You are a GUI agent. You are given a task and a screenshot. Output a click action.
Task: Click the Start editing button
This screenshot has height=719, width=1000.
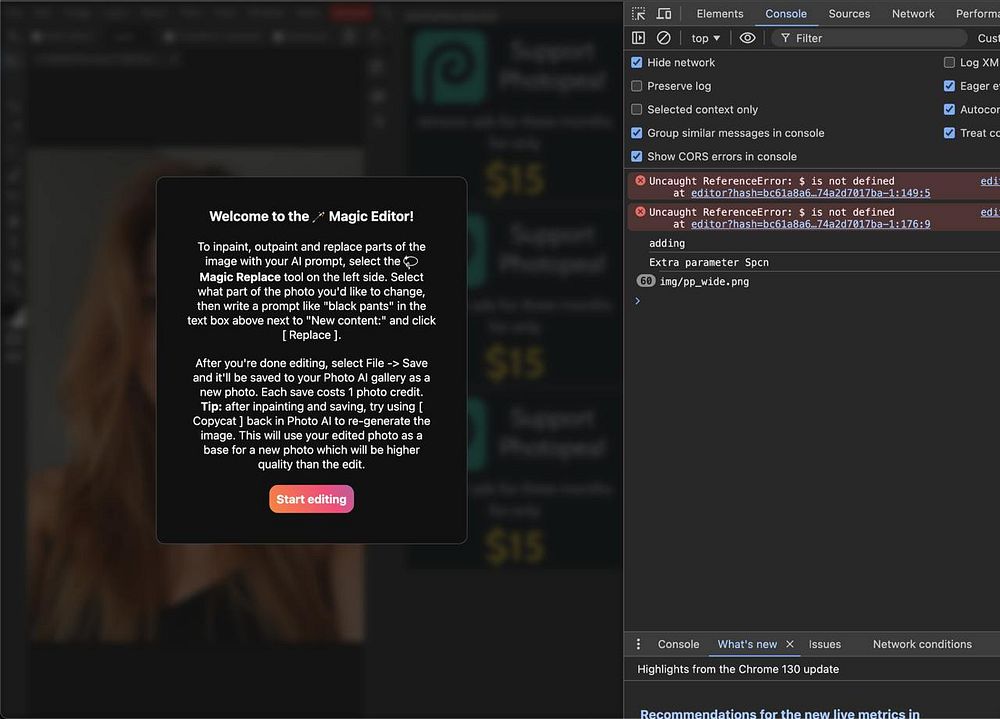[x=311, y=499]
